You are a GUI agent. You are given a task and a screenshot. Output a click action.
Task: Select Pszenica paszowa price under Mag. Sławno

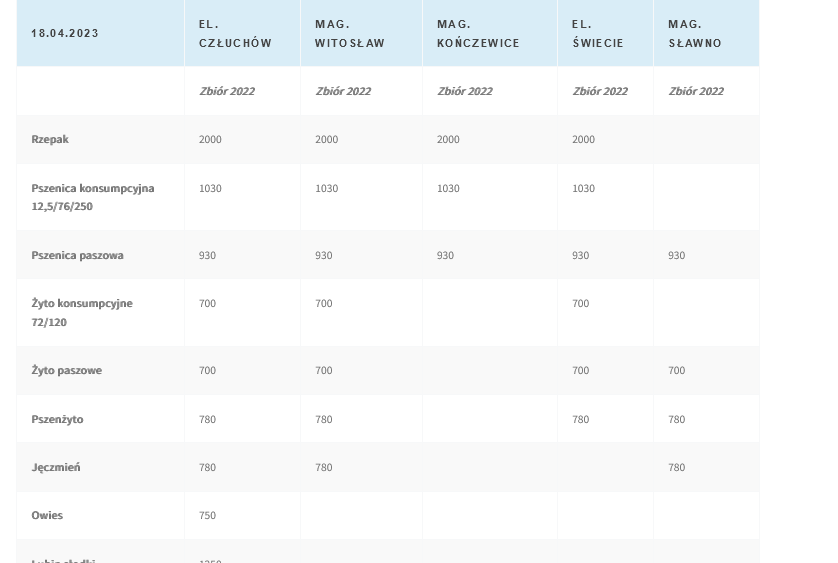pos(677,255)
